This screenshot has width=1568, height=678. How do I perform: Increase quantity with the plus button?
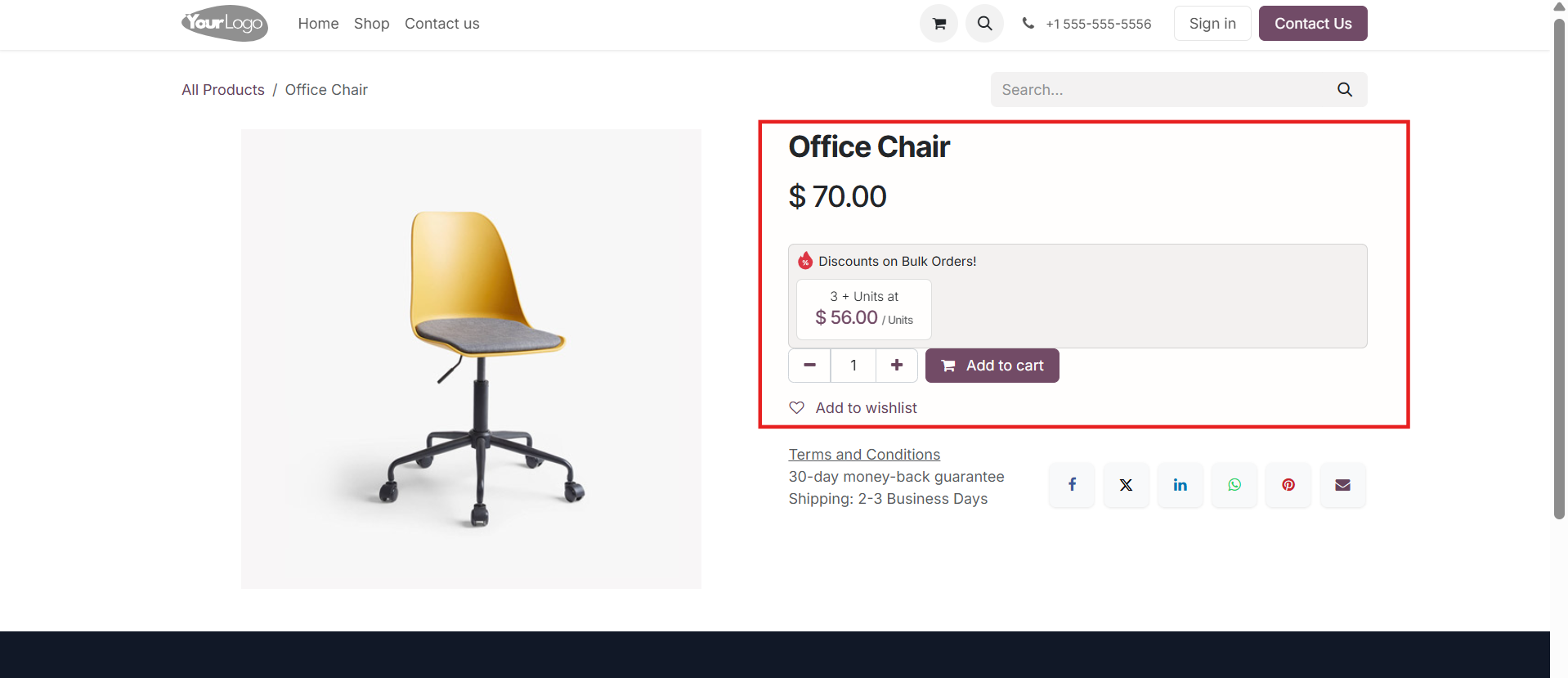click(897, 366)
